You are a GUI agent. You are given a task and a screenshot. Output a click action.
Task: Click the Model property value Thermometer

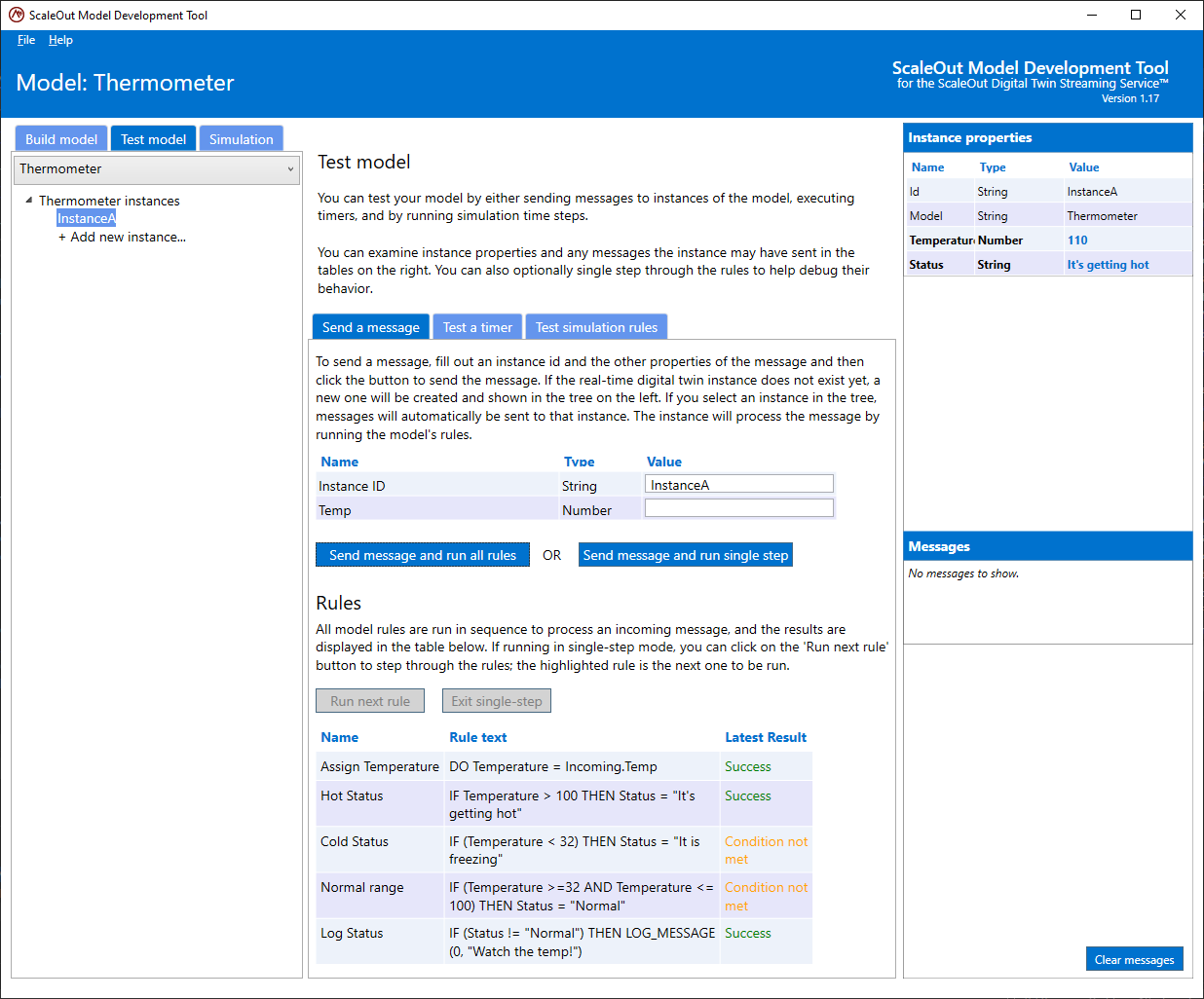point(1102,216)
